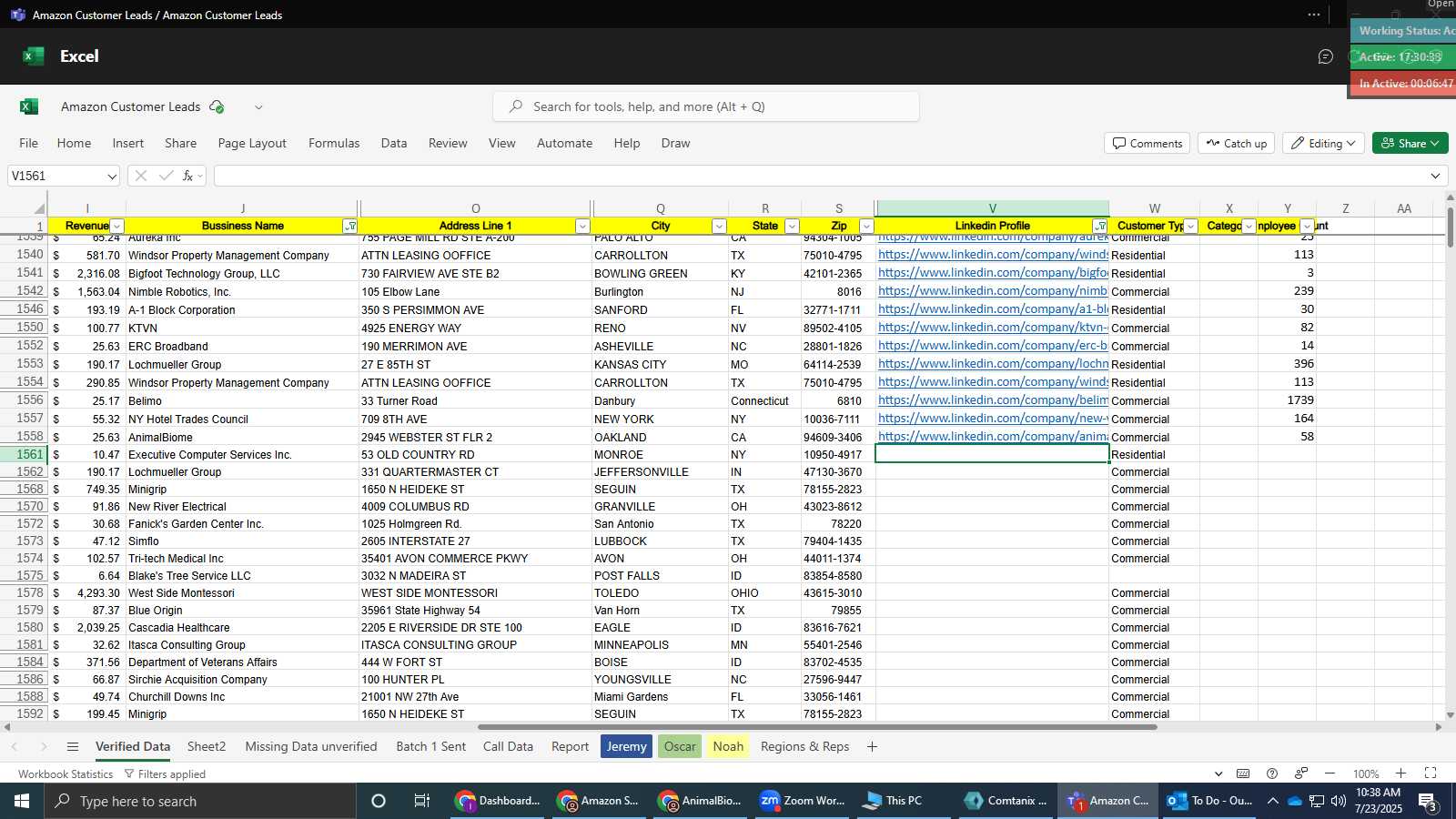Open the Editing mode dropdown
The height and width of the screenshot is (819, 1456).
1323,144
